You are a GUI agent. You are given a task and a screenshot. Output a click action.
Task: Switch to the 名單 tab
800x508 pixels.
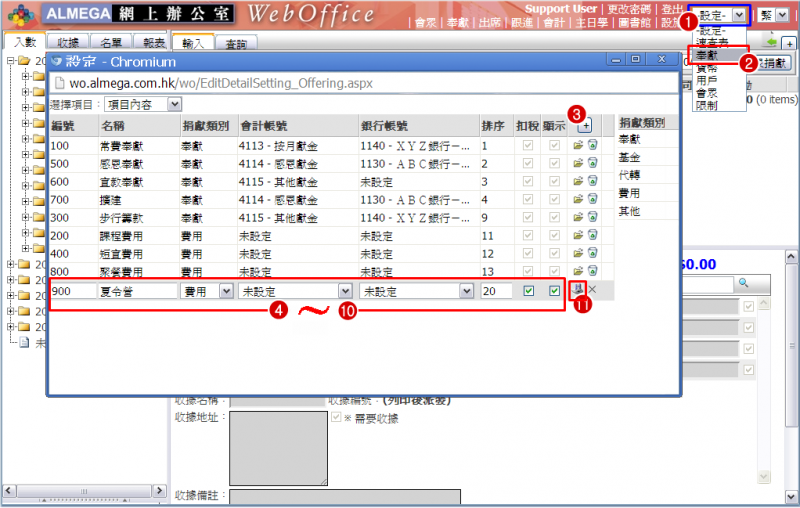tap(111, 43)
